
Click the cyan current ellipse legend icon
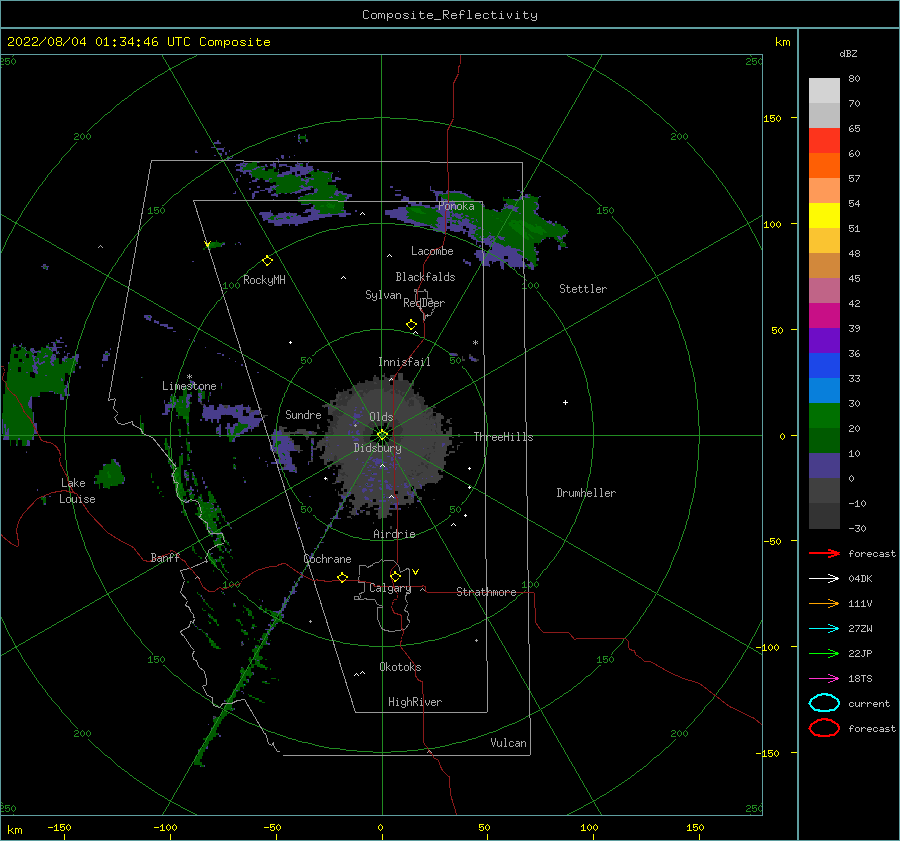(x=824, y=703)
